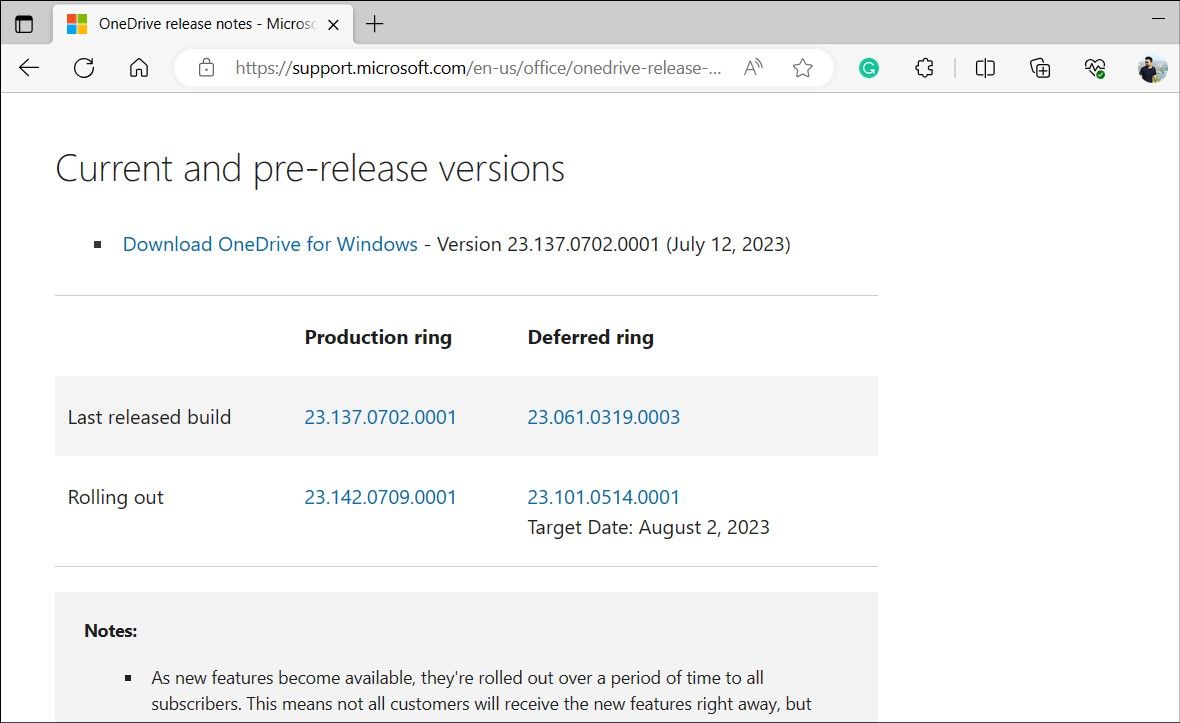Open Download OneDrive for Windows link

point(269,244)
